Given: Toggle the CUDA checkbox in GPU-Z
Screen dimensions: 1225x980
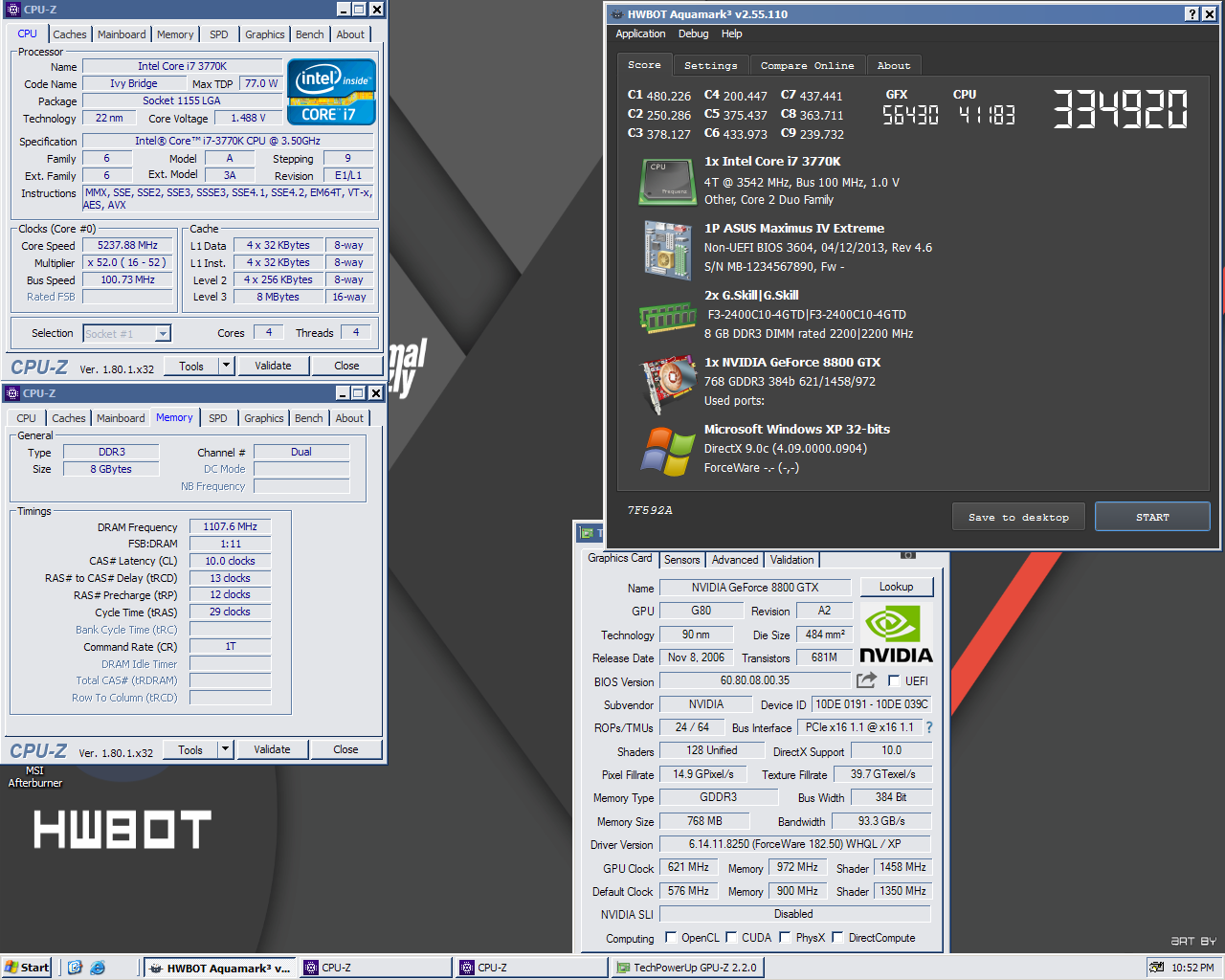Looking at the screenshot, I should click(x=731, y=937).
